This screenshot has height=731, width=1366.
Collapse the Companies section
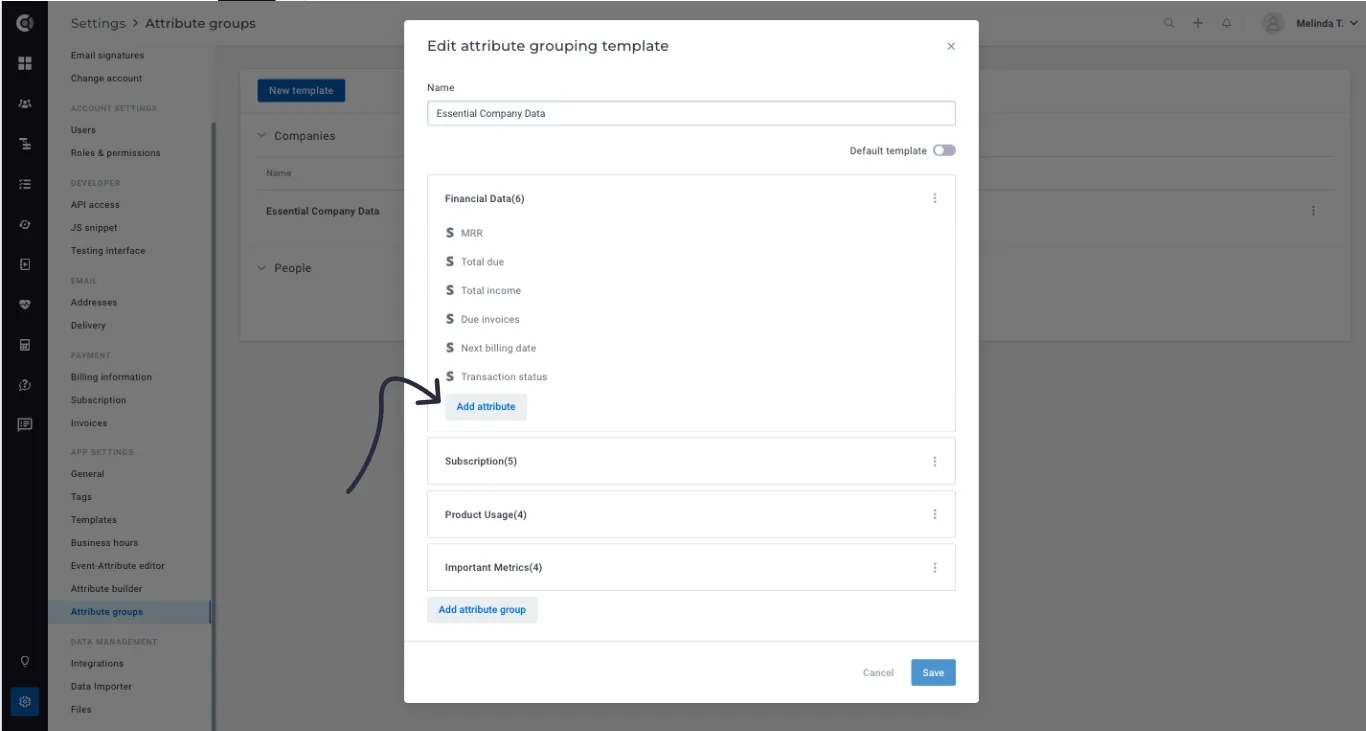[262, 136]
